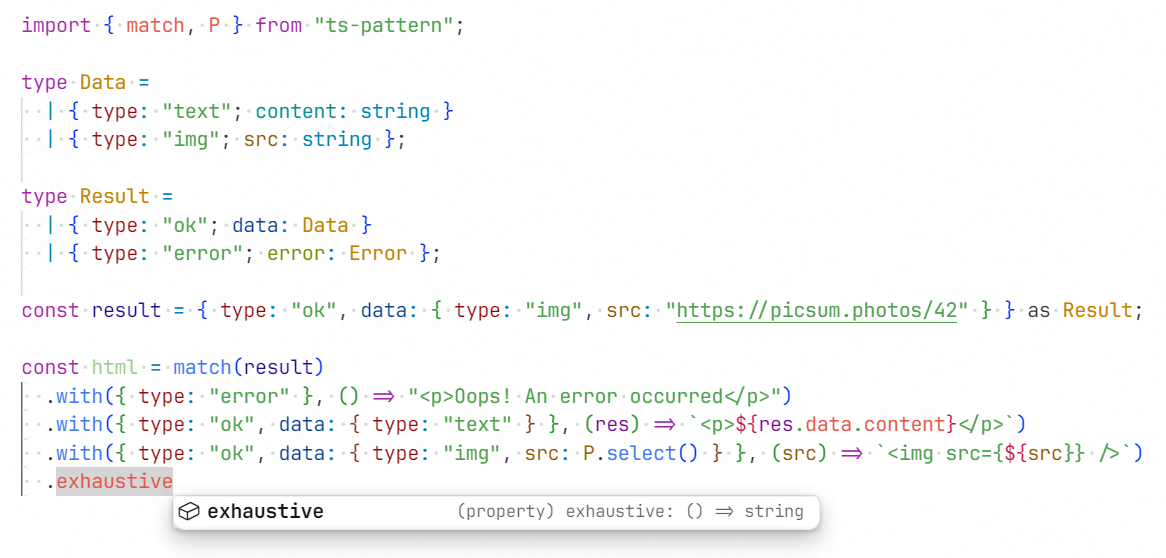The width and height of the screenshot is (1166, 558).
Task: Select the exhaustive autocomplete suggestion
Action: (265, 512)
